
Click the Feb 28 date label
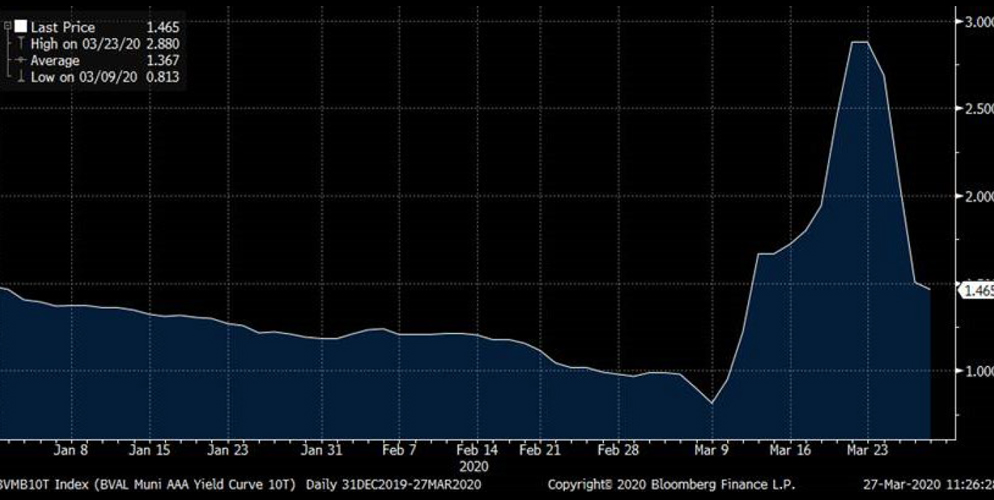(618, 450)
